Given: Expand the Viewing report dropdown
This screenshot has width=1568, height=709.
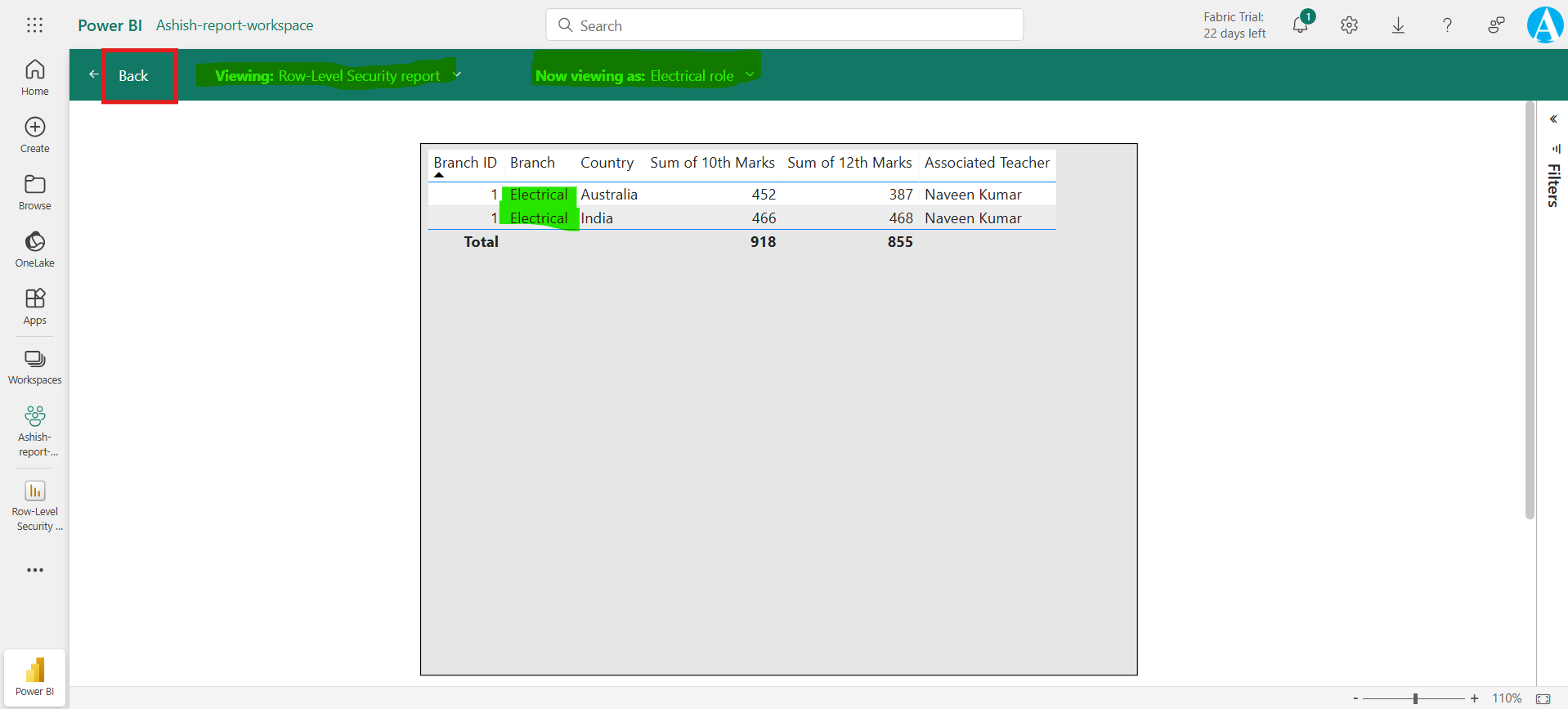Looking at the screenshot, I should click(x=457, y=75).
